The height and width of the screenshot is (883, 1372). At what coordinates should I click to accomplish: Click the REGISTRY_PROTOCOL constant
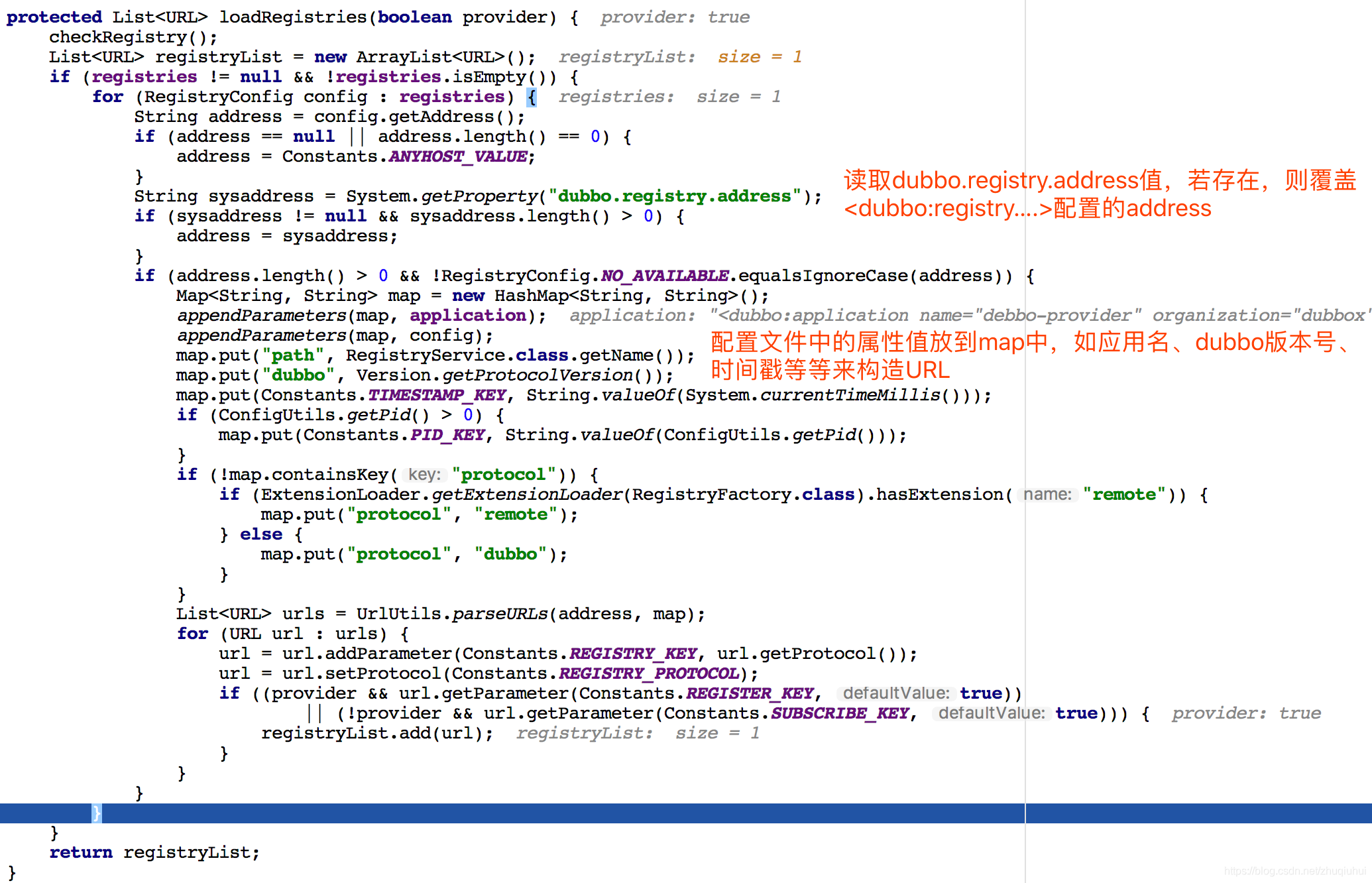click(x=649, y=674)
